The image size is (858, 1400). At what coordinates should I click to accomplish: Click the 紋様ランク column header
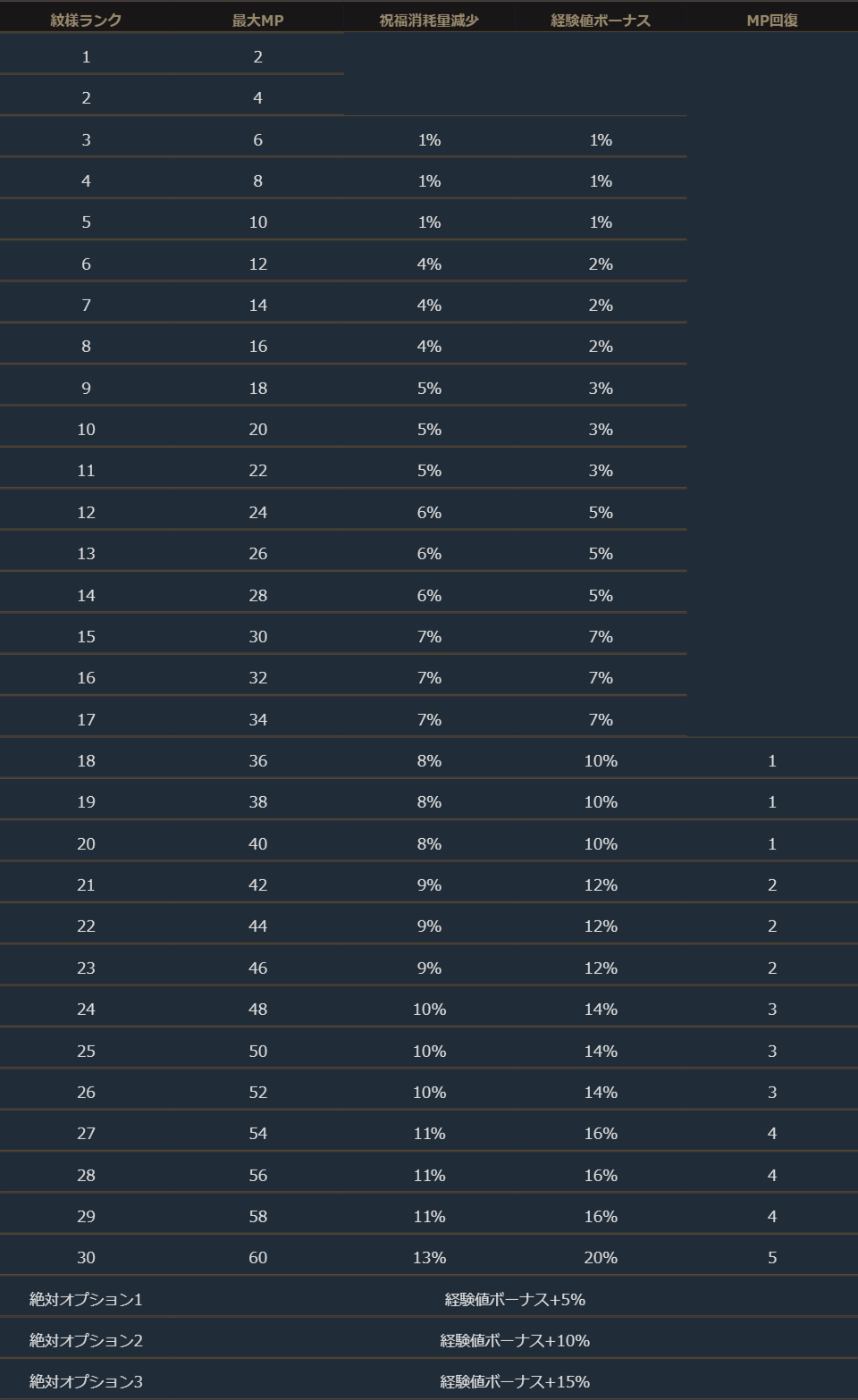[86, 20]
